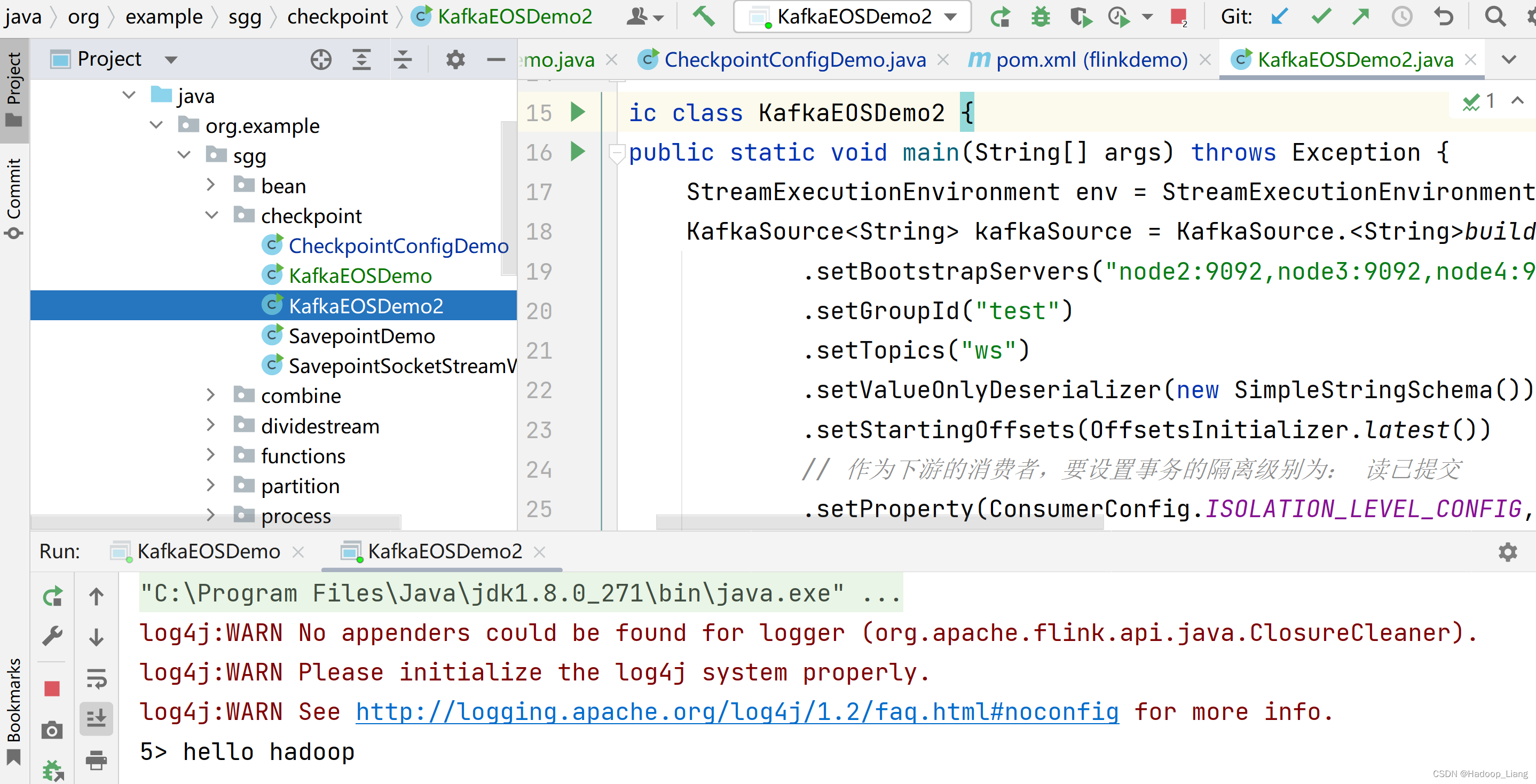Show hidden editor tabs chevron
Image resolution: width=1536 pixels, height=784 pixels.
(1509, 60)
